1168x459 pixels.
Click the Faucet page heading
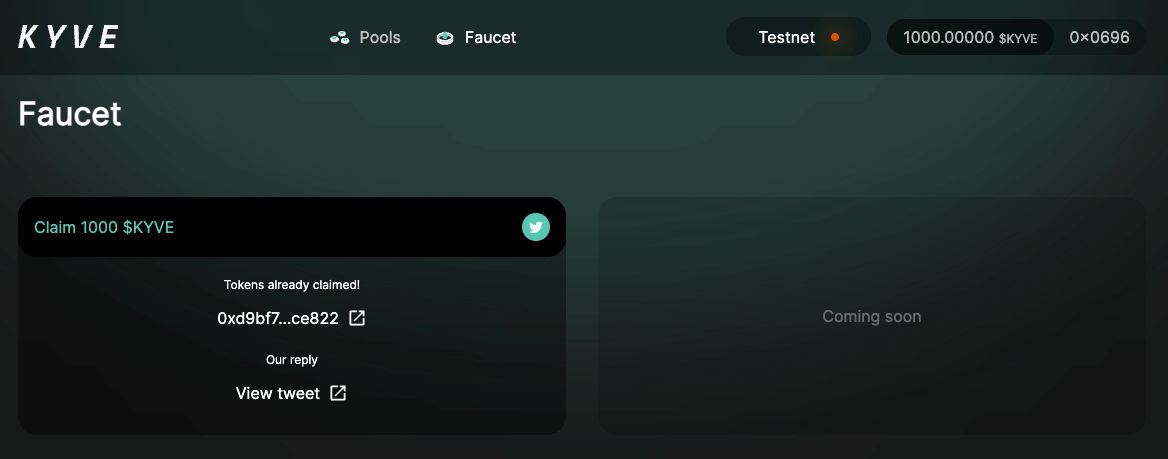[70, 114]
